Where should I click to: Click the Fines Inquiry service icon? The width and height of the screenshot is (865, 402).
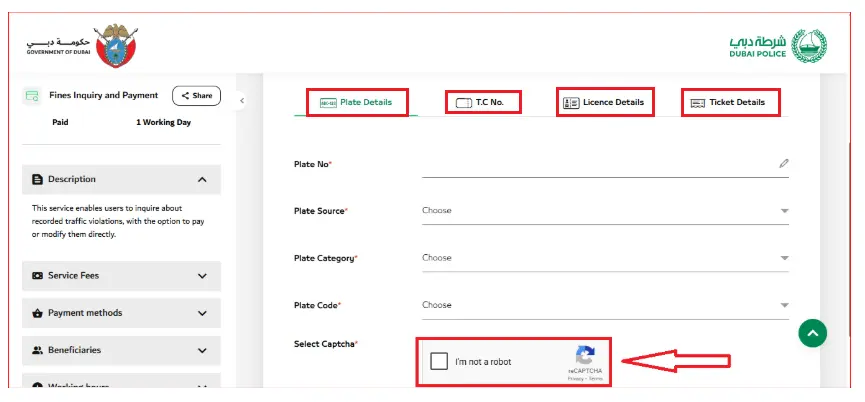[33, 95]
